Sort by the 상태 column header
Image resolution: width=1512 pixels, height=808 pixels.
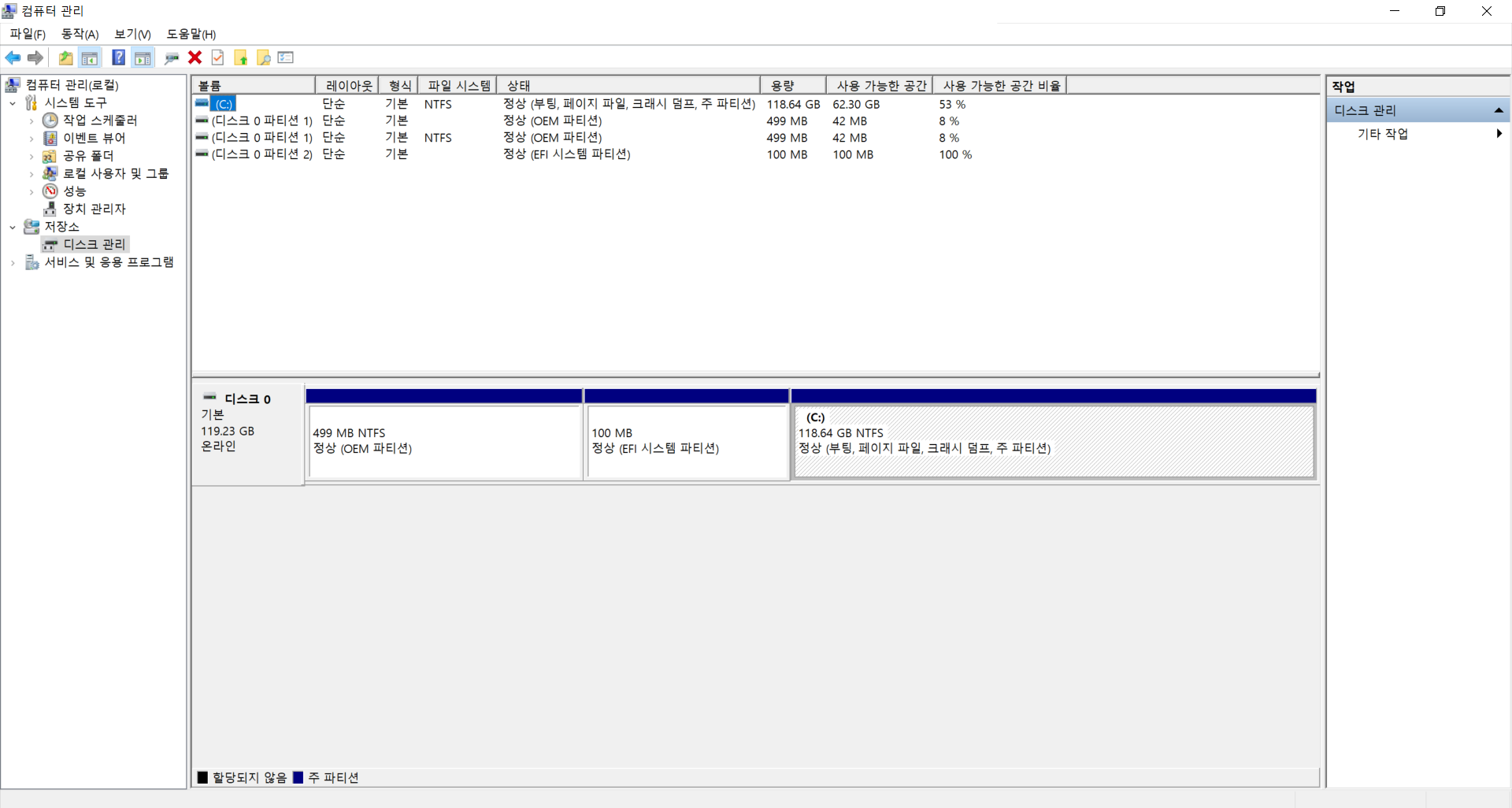[x=628, y=85]
